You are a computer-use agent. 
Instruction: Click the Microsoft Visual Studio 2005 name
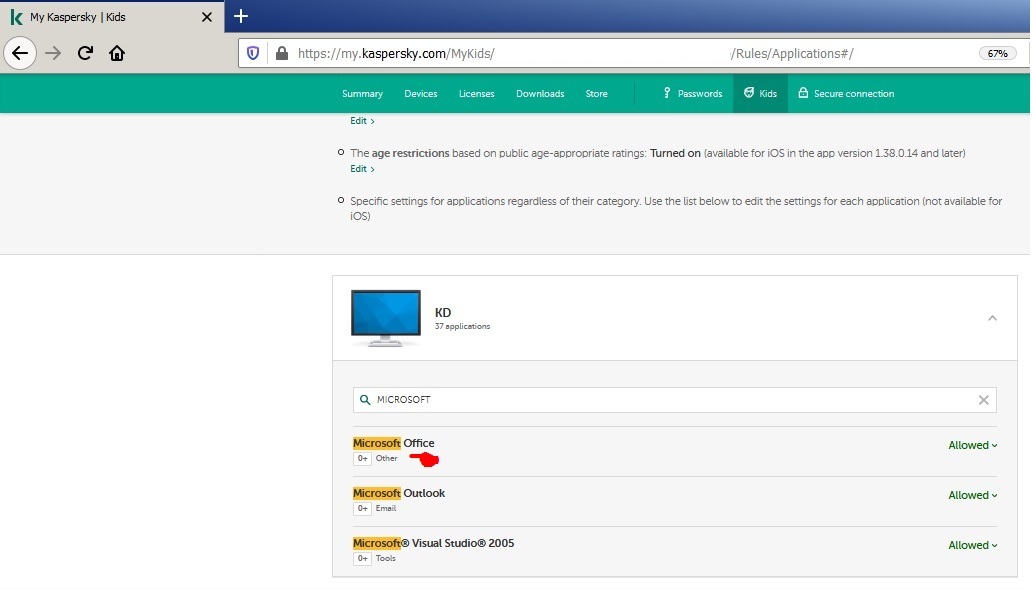tap(434, 543)
